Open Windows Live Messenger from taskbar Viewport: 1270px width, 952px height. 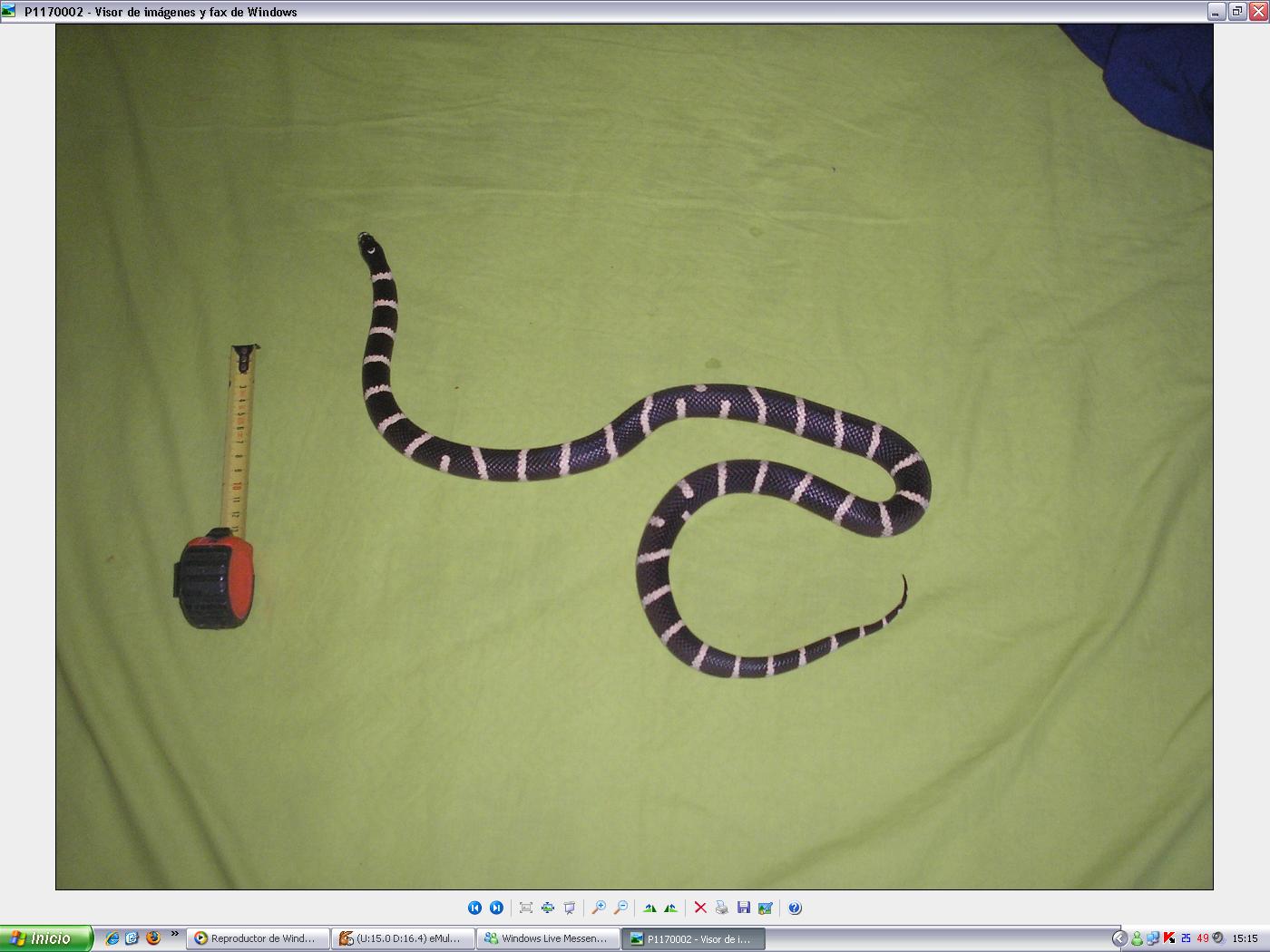[x=548, y=938]
